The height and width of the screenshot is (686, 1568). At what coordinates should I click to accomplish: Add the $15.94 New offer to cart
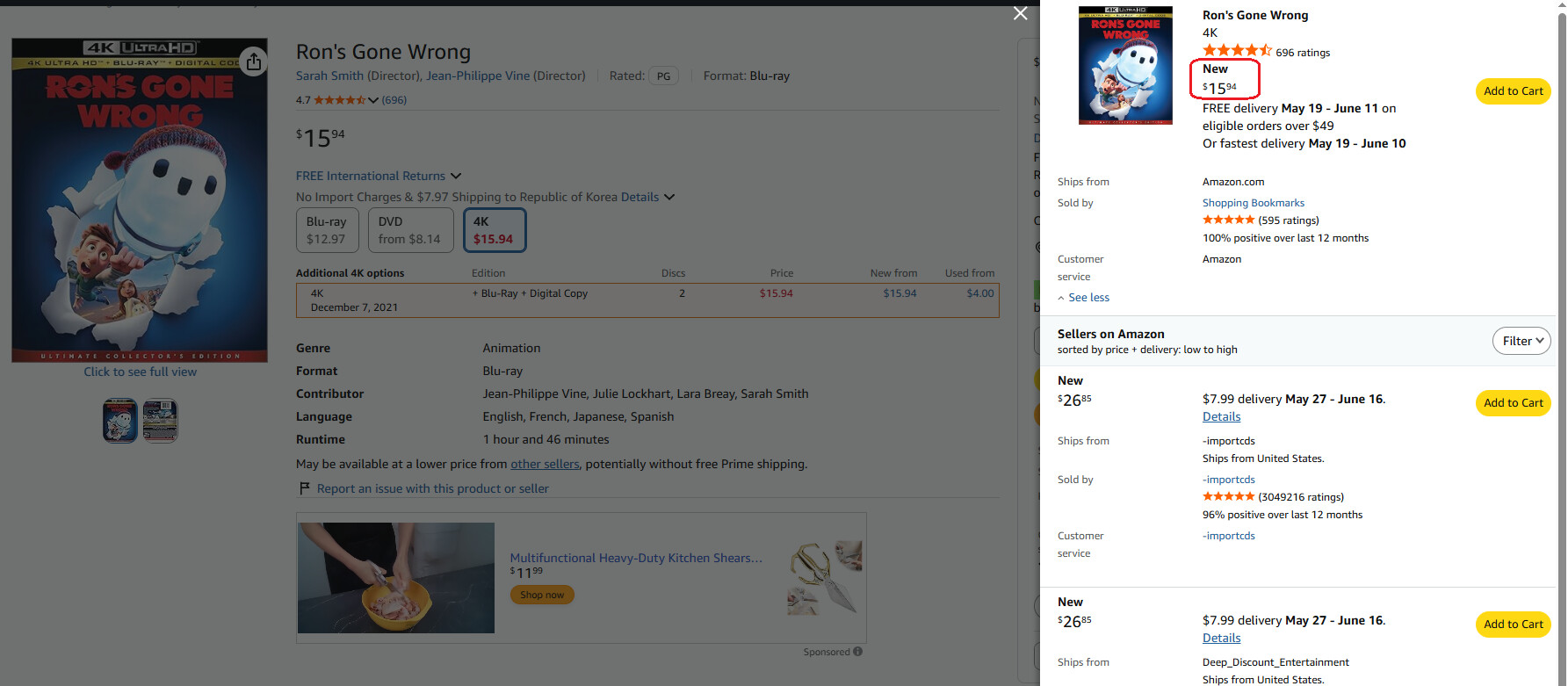(1513, 91)
